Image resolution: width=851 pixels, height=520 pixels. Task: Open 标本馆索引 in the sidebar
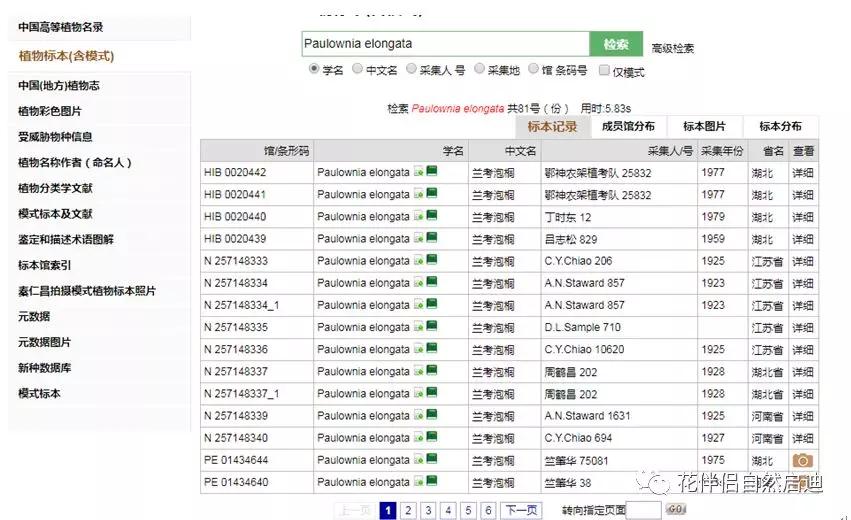pos(45,265)
